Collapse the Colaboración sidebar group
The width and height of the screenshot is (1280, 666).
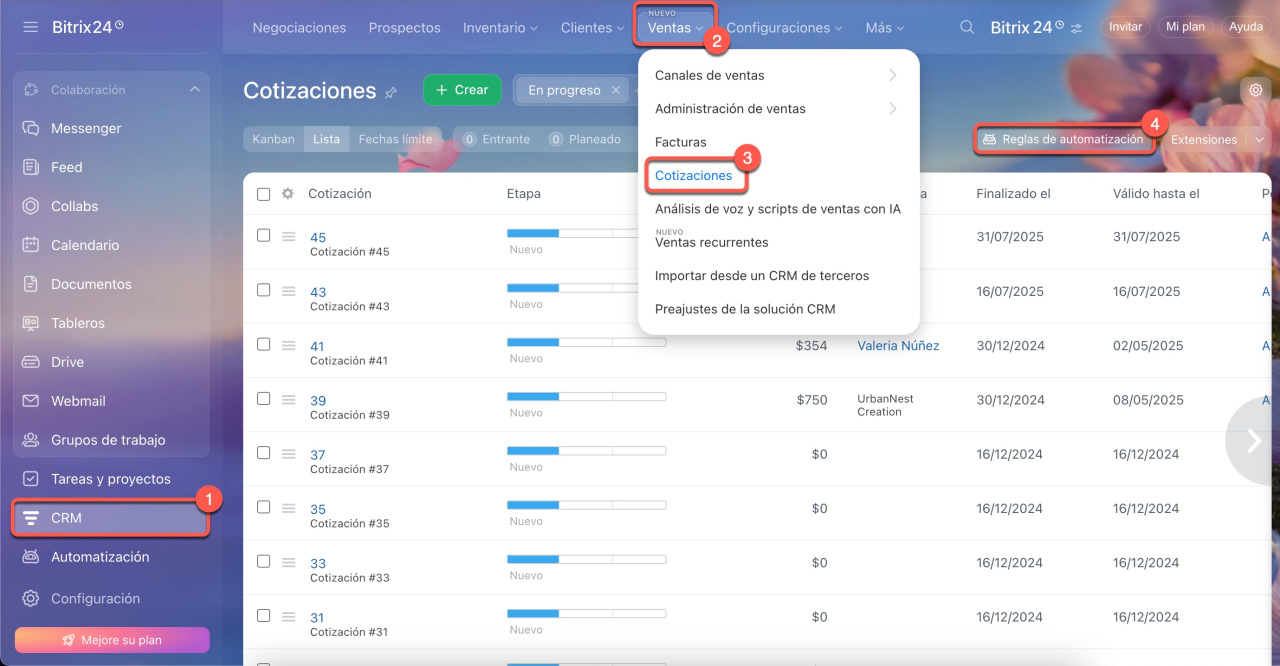point(194,90)
